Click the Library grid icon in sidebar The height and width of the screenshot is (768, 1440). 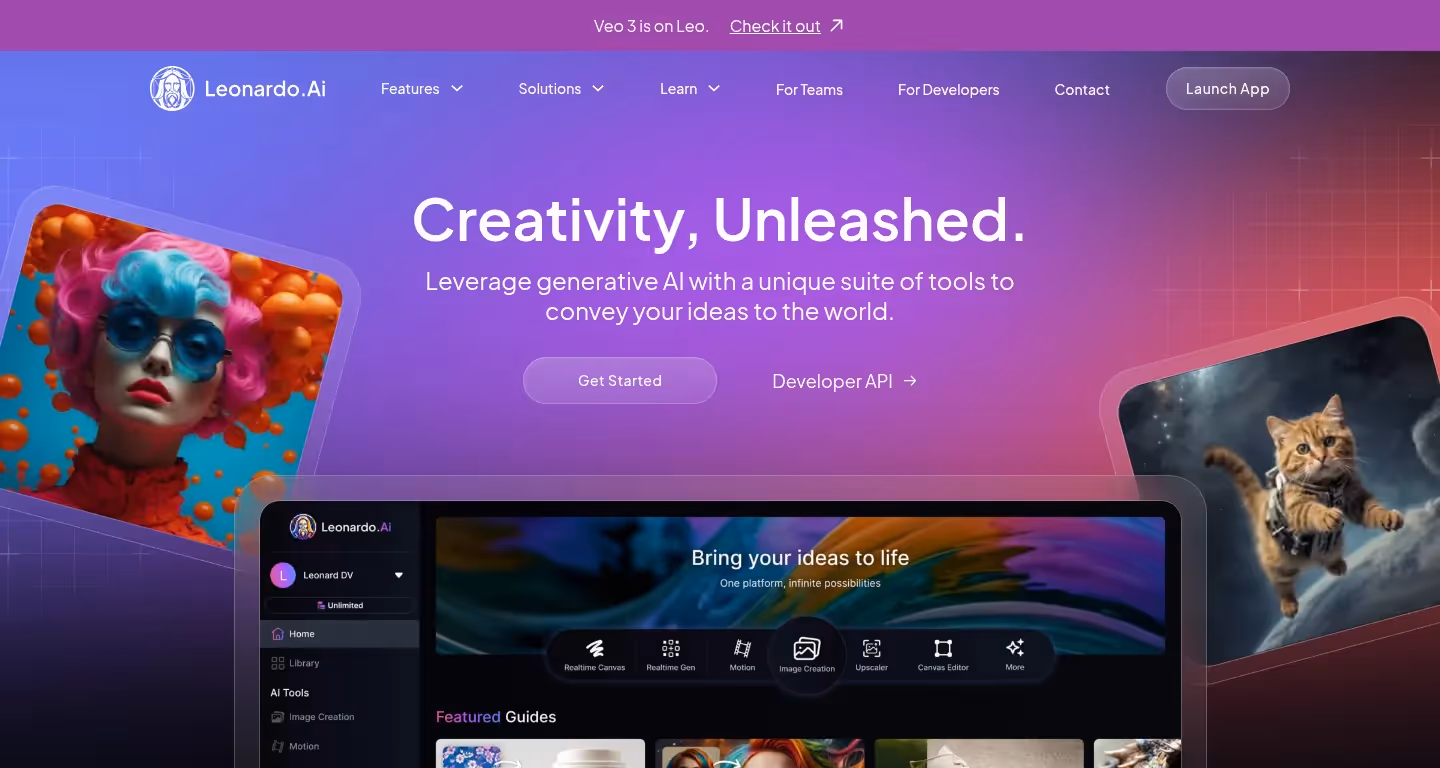tap(277, 663)
